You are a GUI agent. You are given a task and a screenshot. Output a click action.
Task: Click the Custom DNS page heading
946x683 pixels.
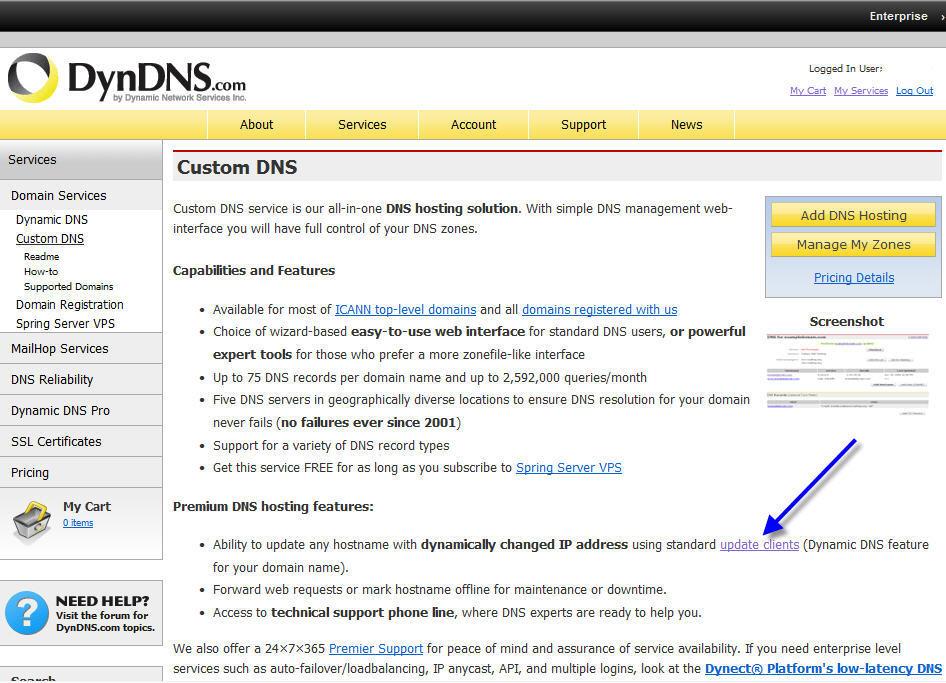coord(237,167)
